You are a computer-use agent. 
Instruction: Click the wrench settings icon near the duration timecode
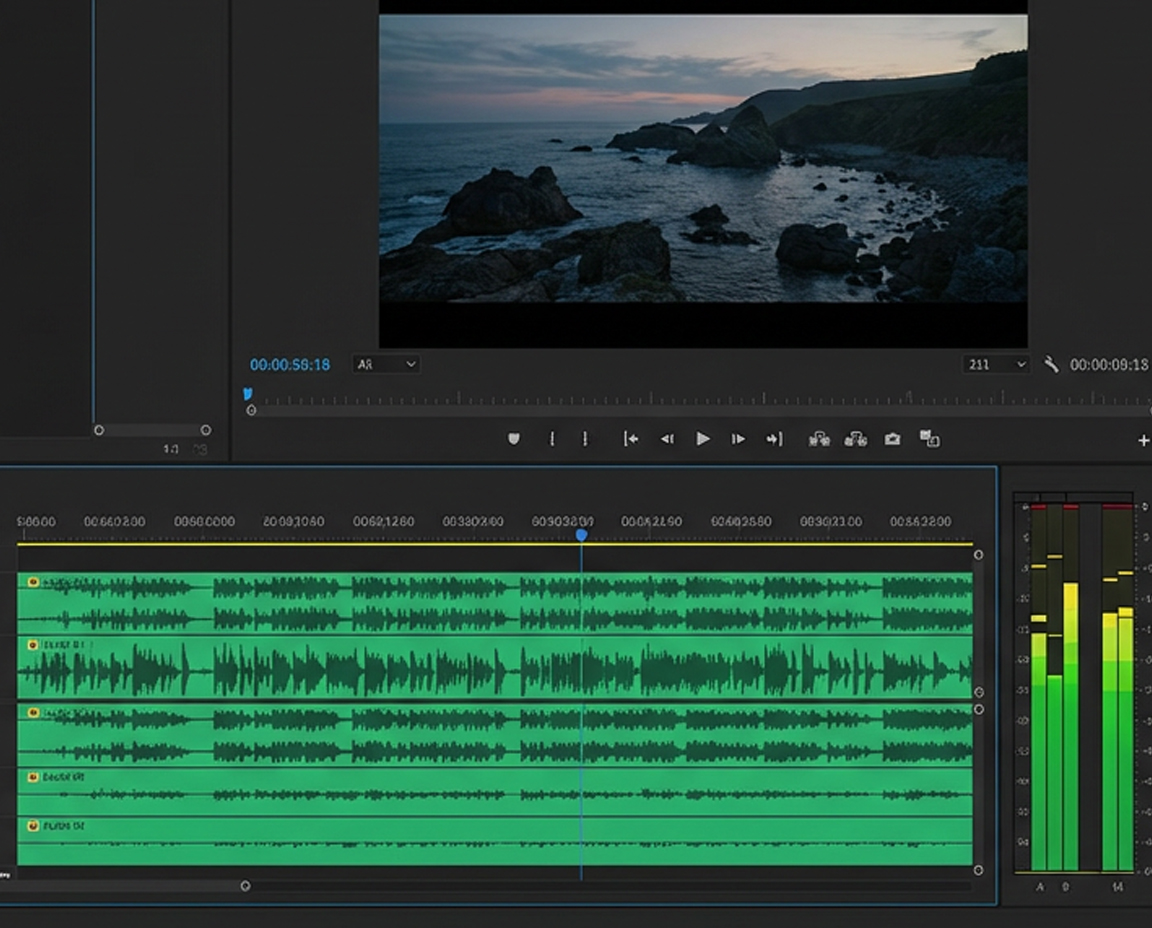click(1051, 365)
